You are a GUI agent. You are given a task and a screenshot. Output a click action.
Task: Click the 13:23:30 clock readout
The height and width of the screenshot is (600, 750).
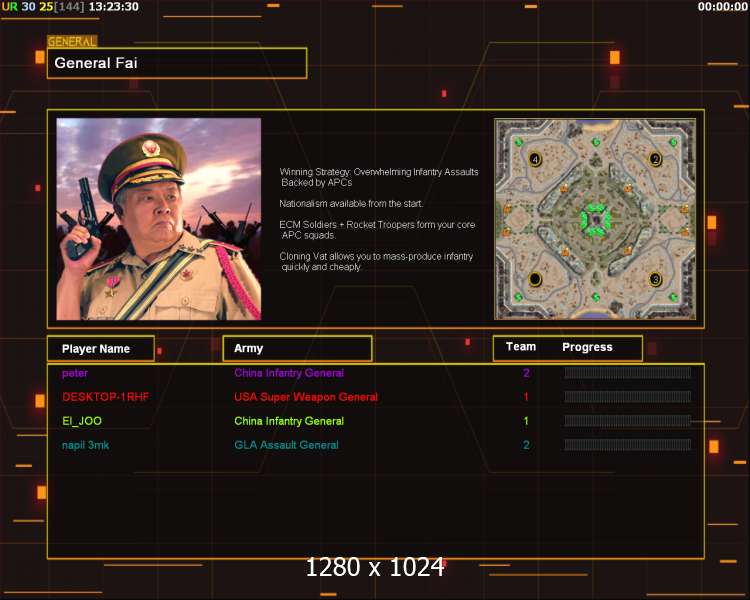pyautogui.click(x=114, y=7)
